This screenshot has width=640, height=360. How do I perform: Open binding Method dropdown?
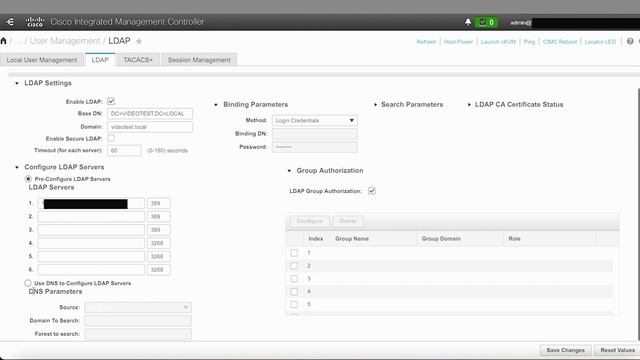(315, 120)
